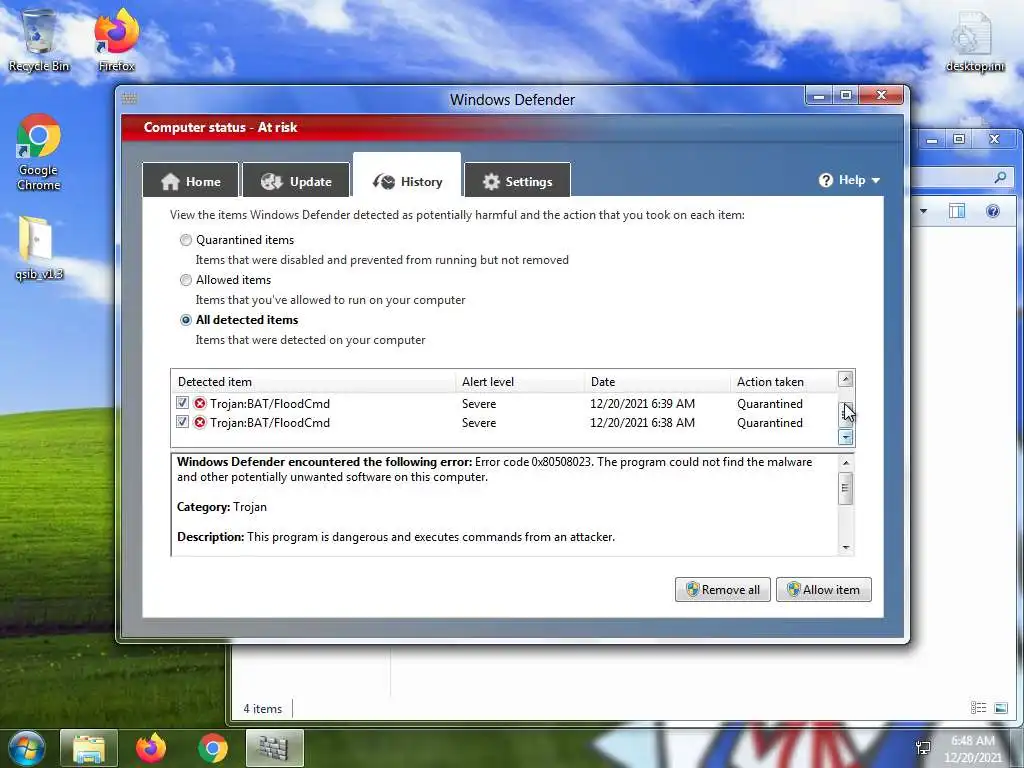
Task: Click the Allow item button
Action: 824,590
